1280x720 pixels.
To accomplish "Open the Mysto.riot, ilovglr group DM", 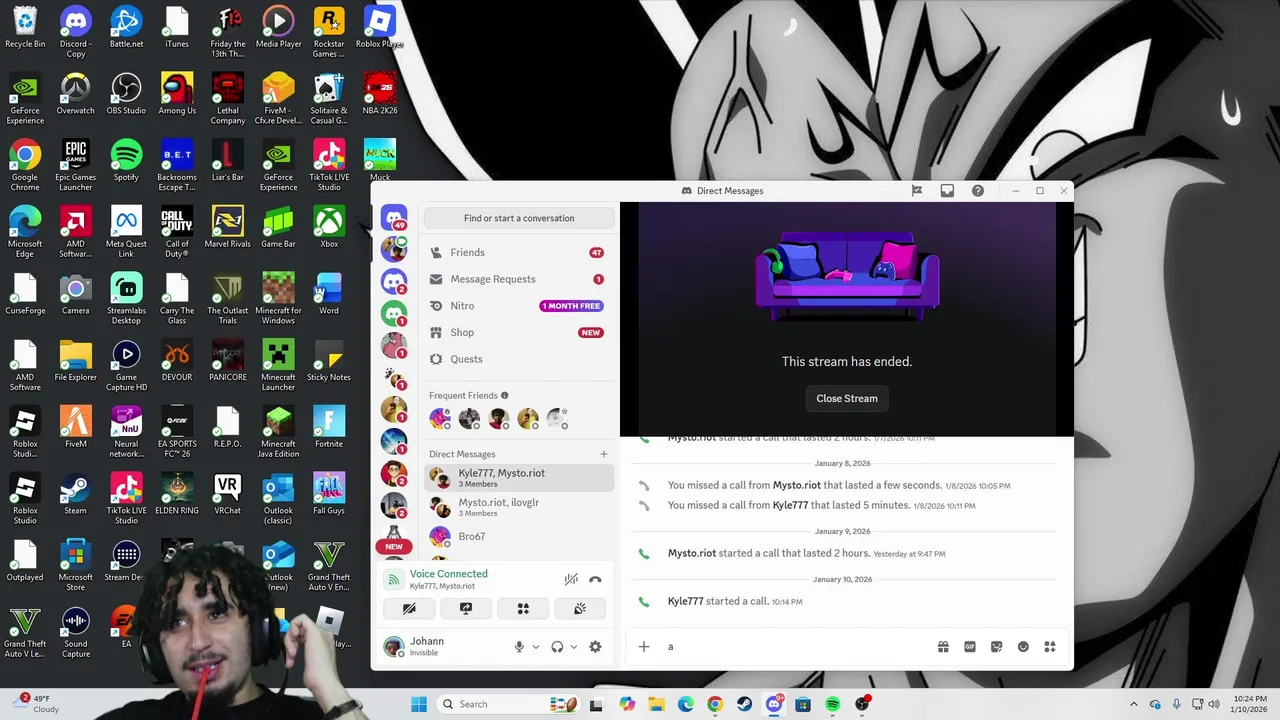I will click(x=518, y=507).
